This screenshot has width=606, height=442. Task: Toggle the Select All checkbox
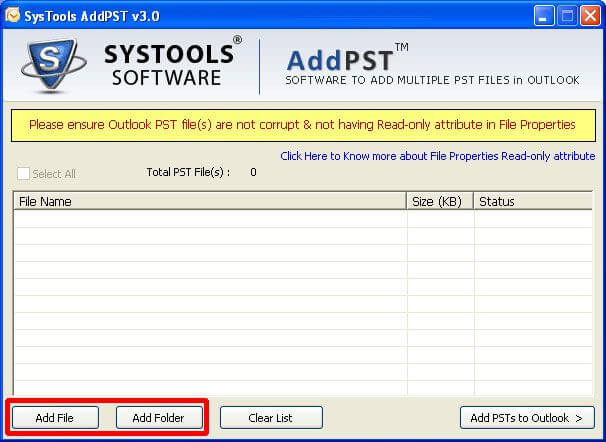23,174
